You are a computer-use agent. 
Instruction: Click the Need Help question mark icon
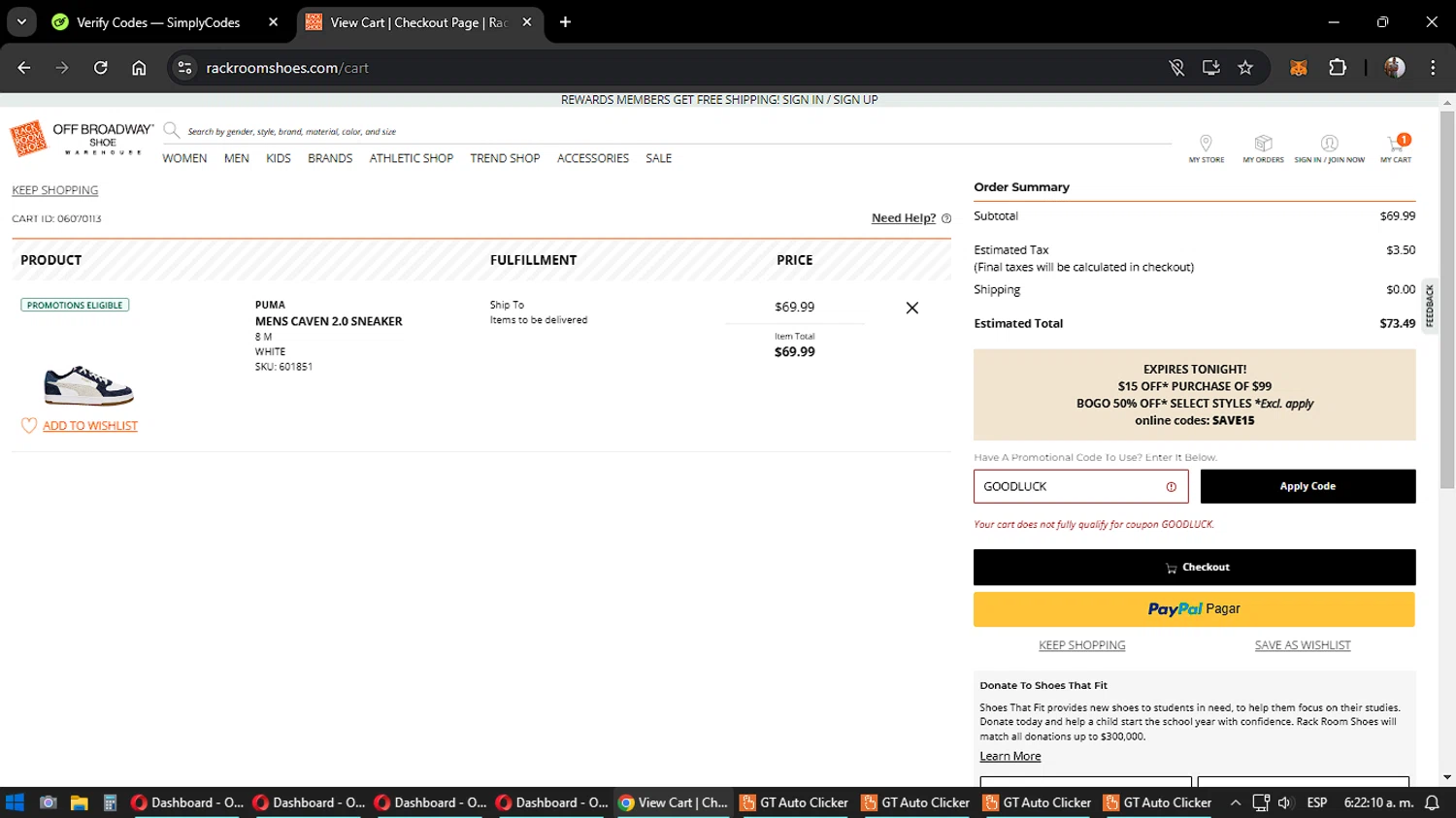tap(946, 218)
